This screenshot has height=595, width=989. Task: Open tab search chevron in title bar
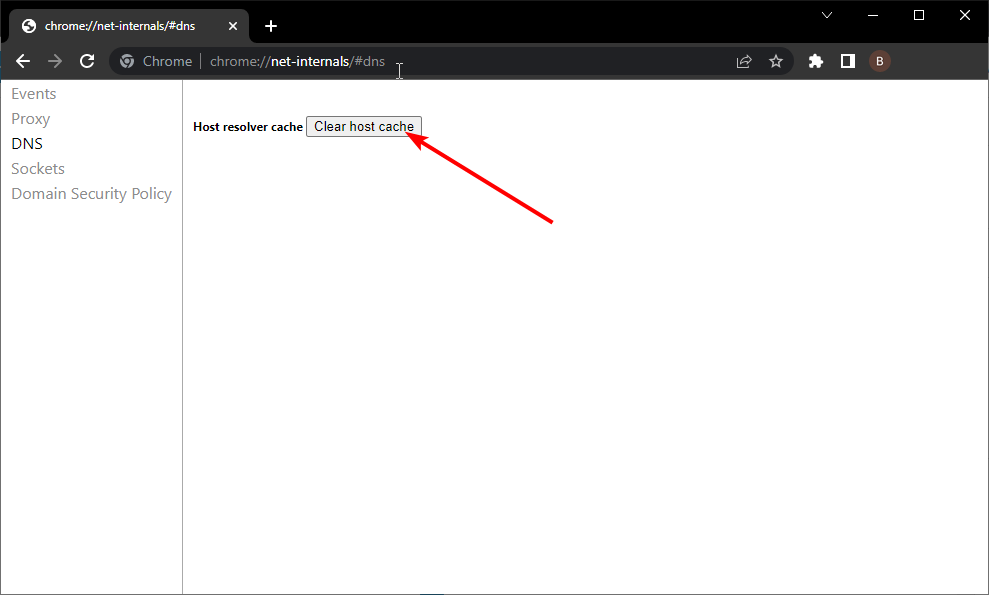(827, 15)
